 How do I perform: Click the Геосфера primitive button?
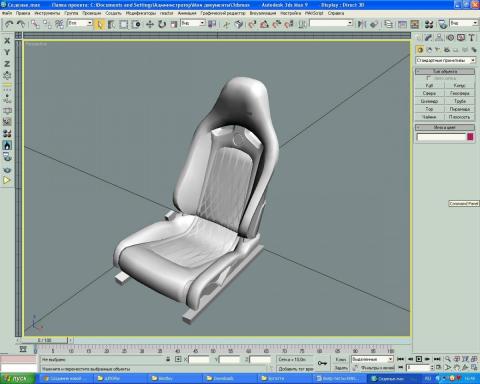coord(460,93)
